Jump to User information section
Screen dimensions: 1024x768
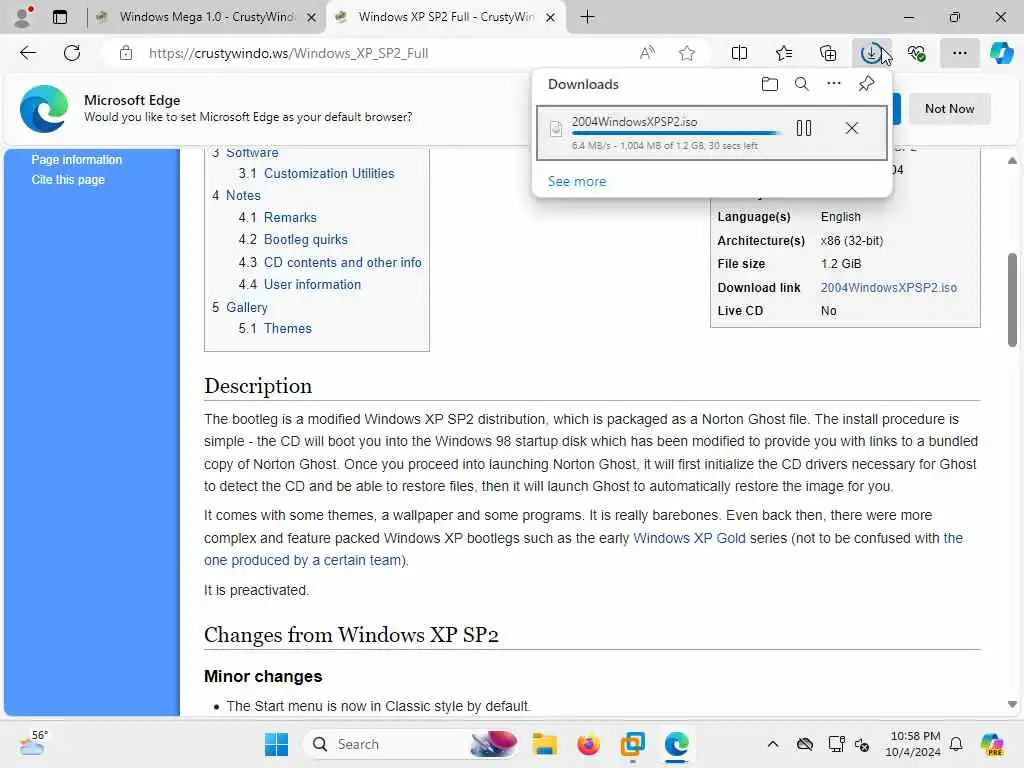click(x=312, y=284)
